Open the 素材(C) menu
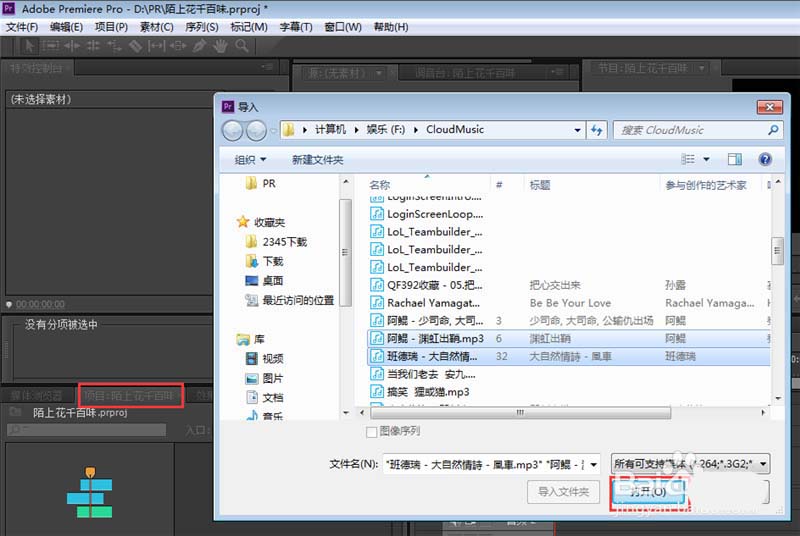 (157, 27)
